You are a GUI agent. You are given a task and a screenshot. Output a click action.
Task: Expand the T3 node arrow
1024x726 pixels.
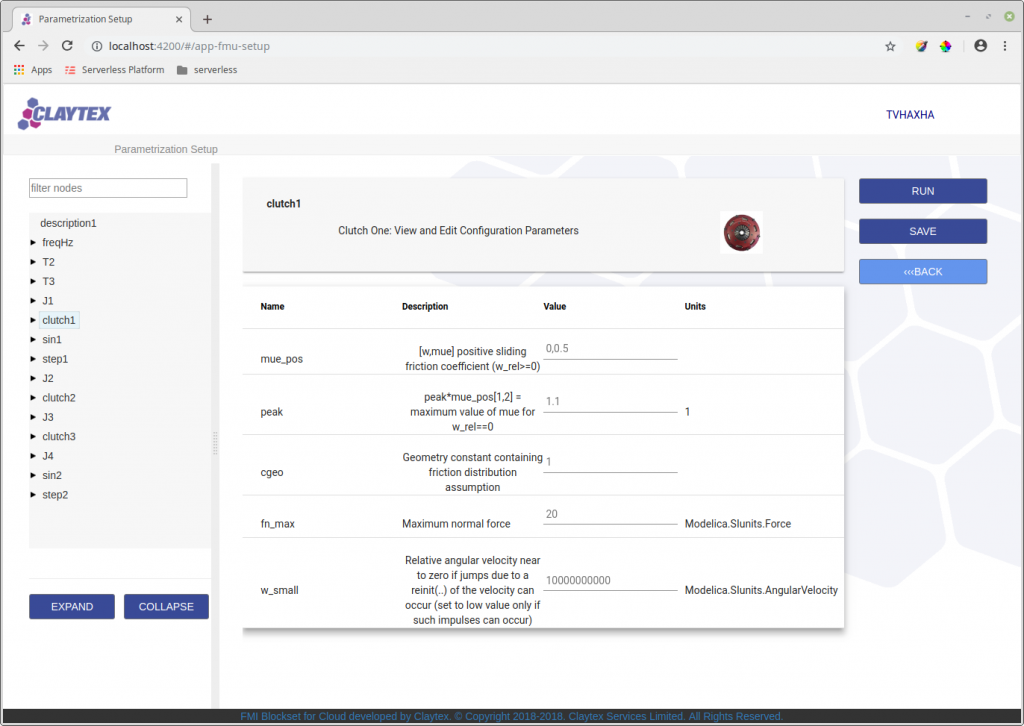33,281
